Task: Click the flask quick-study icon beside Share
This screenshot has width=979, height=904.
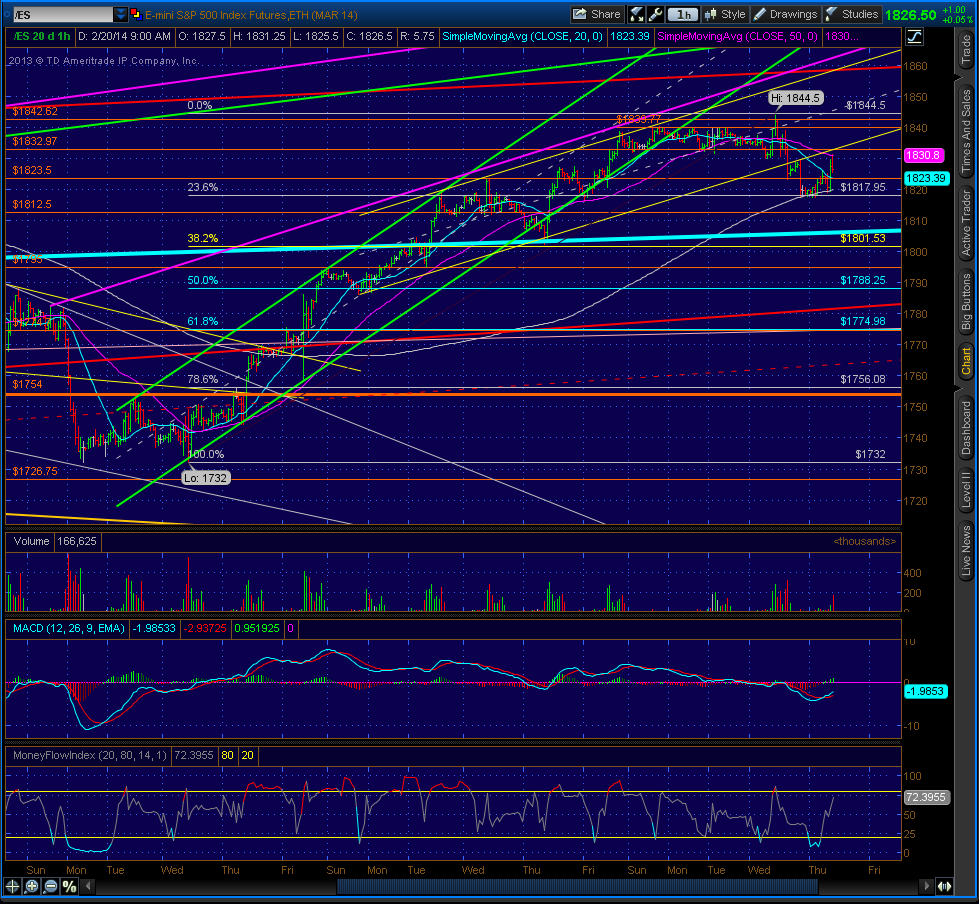Action: tap(636, 14)
